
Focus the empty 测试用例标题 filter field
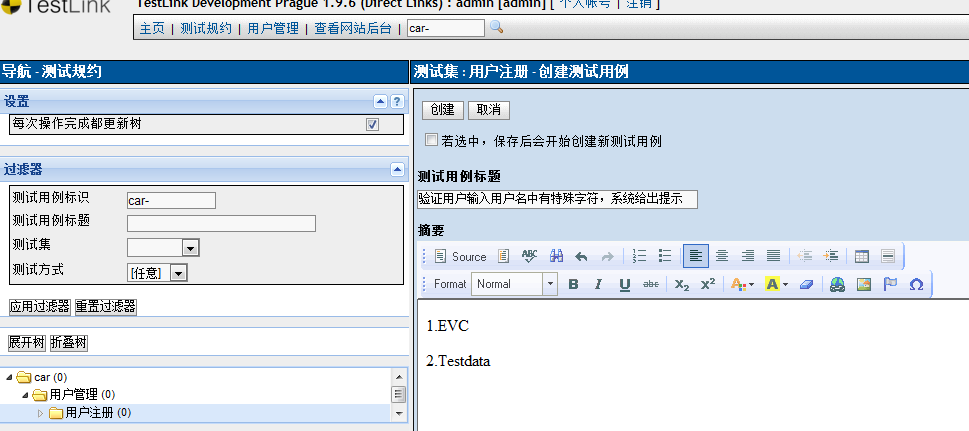click(221, 223)
